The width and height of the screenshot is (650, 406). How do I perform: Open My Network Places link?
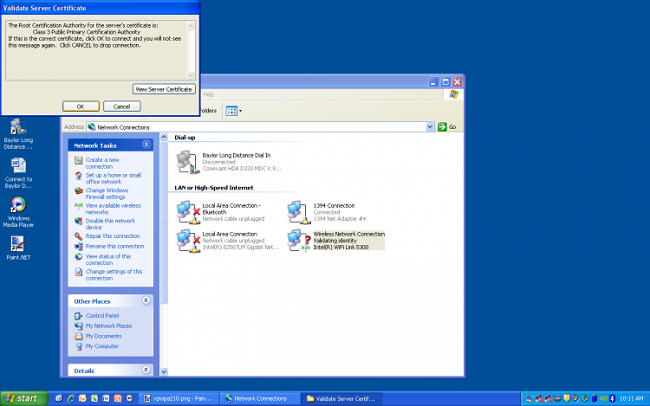pos(109,326)
